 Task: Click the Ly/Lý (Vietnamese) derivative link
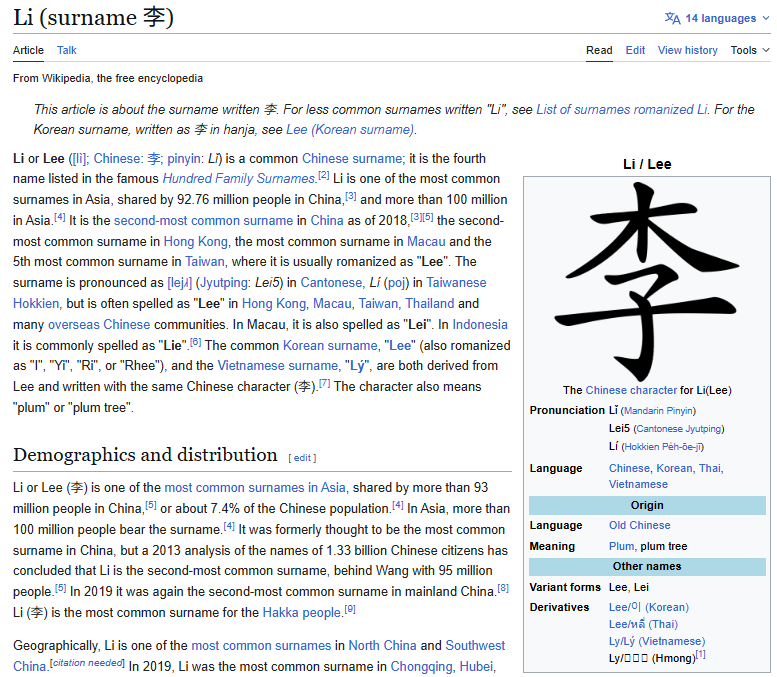point(657,642)
